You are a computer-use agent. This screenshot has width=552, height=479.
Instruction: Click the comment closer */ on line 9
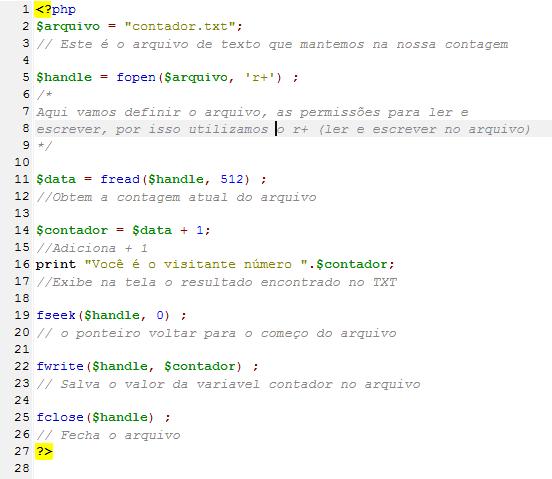pos(44,145)
